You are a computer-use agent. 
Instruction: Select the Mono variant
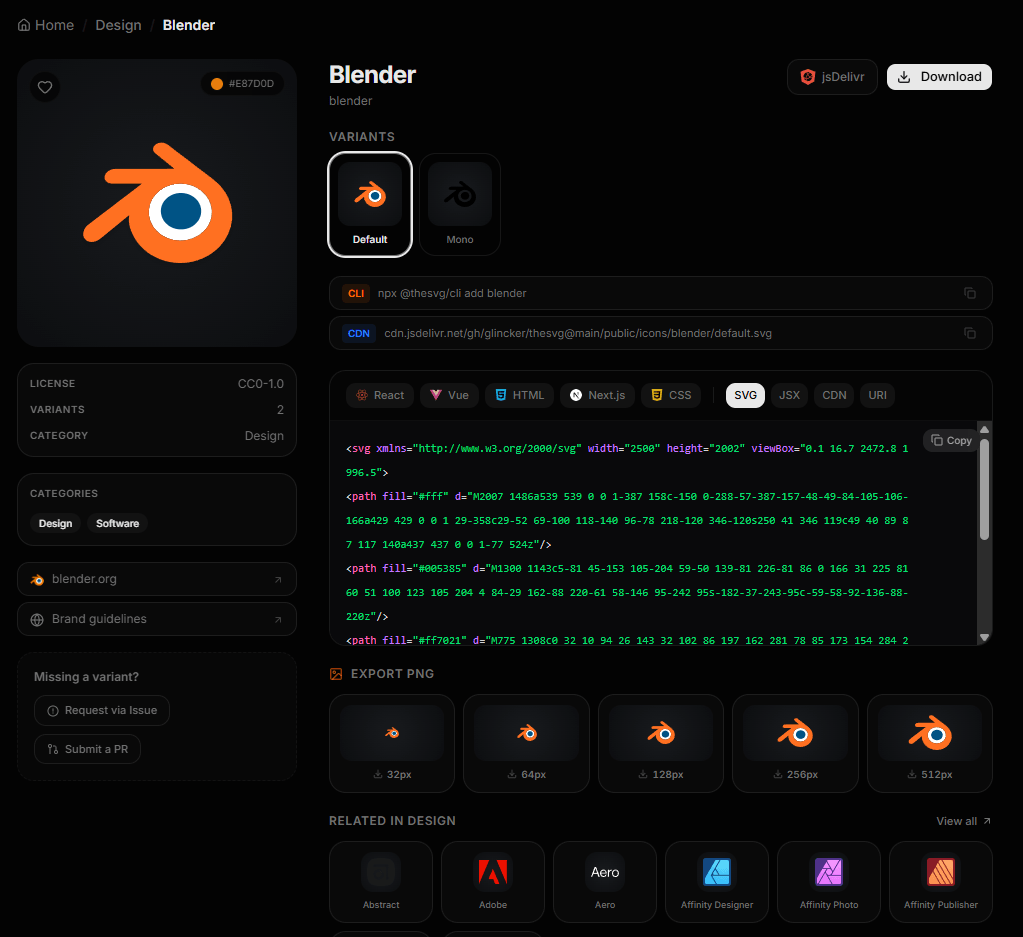pos(460,204)
